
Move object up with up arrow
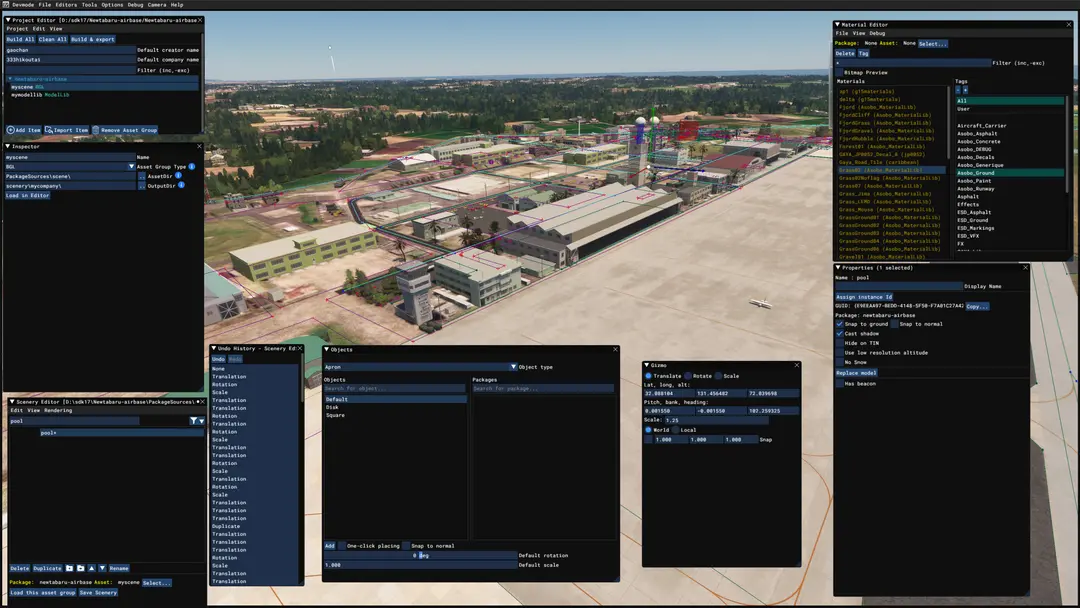tap(92, 568)
